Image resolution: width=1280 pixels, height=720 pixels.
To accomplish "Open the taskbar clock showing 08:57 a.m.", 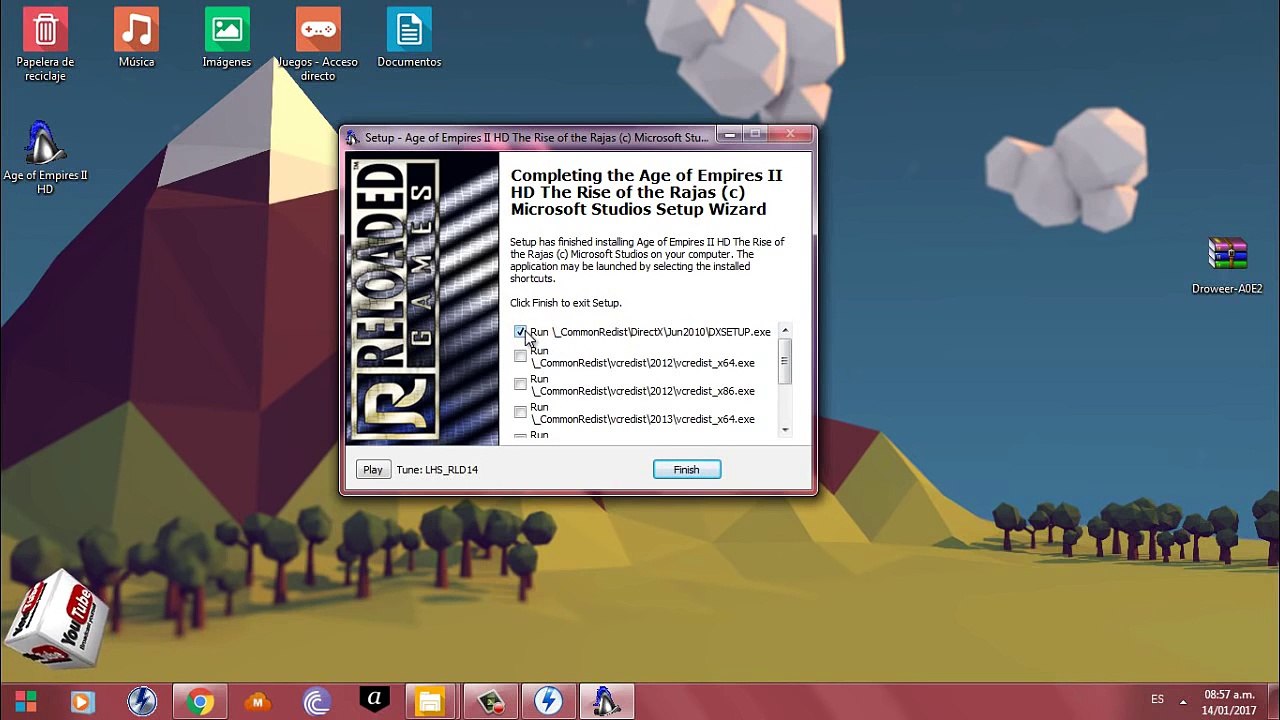I will pos(1230,702).
